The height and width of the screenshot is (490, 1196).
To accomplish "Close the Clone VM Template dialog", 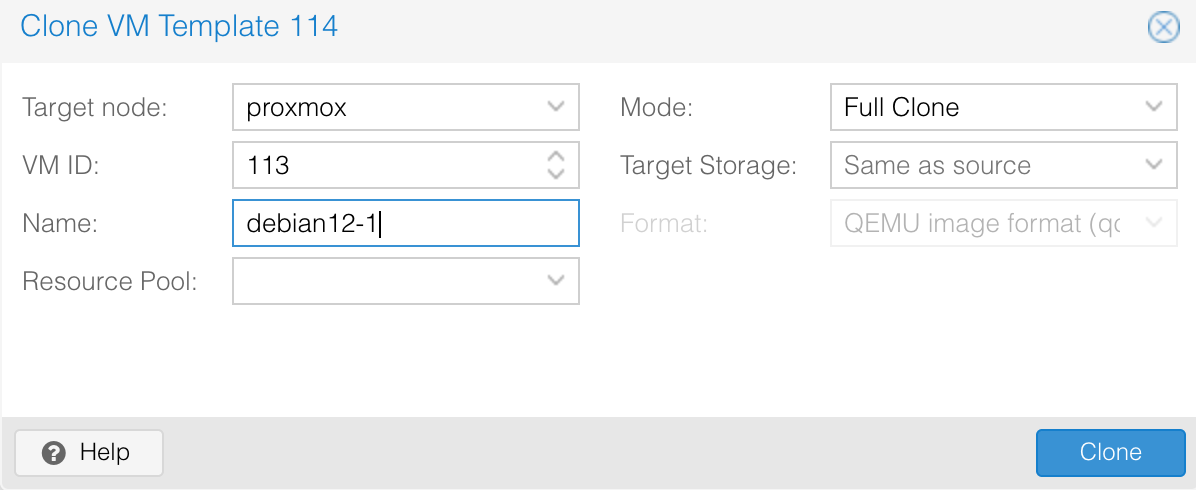I will tap(1162, 27).
